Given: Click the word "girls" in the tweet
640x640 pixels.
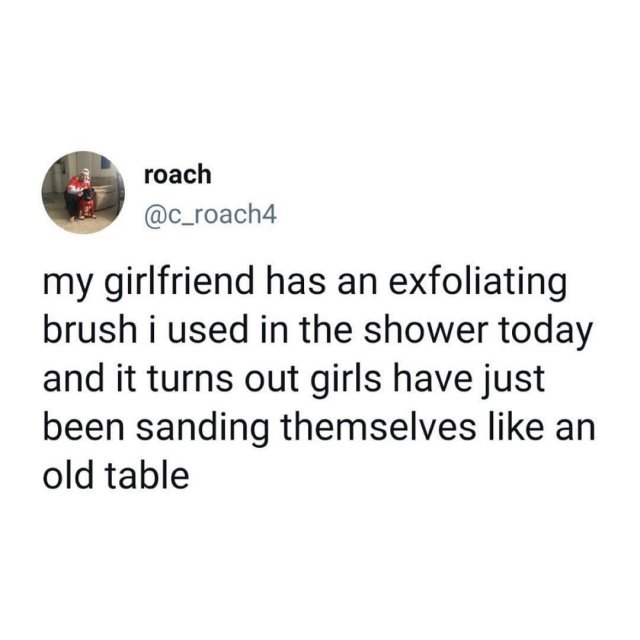Looking at the screenshot, I should click(x=346, y=380).
